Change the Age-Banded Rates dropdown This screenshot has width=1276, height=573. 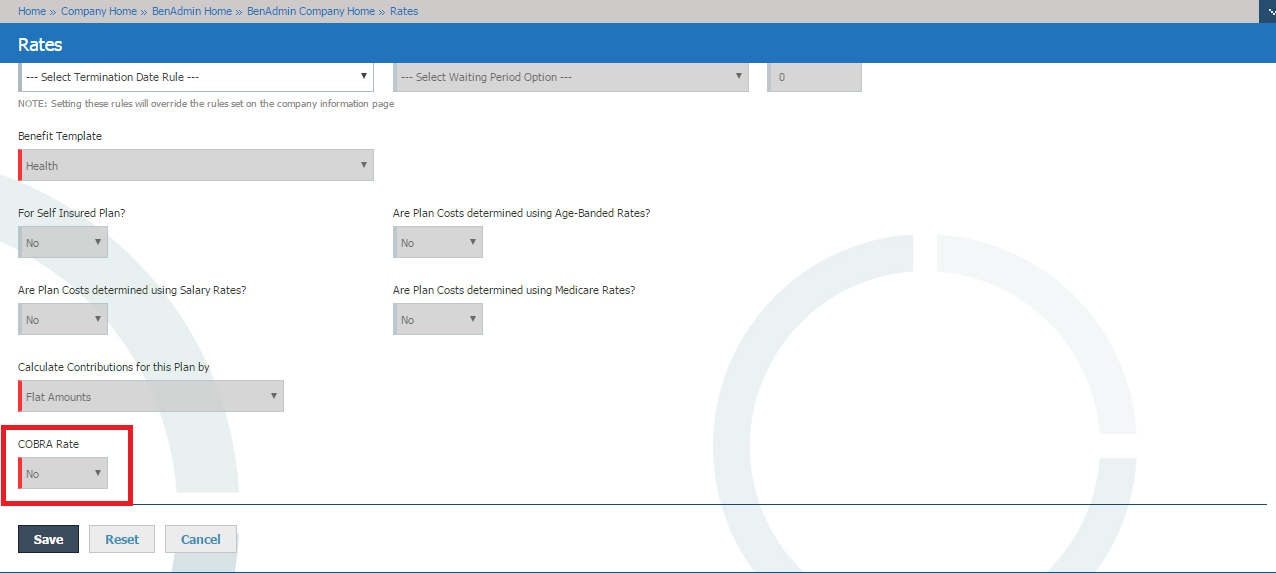[438, 243]
